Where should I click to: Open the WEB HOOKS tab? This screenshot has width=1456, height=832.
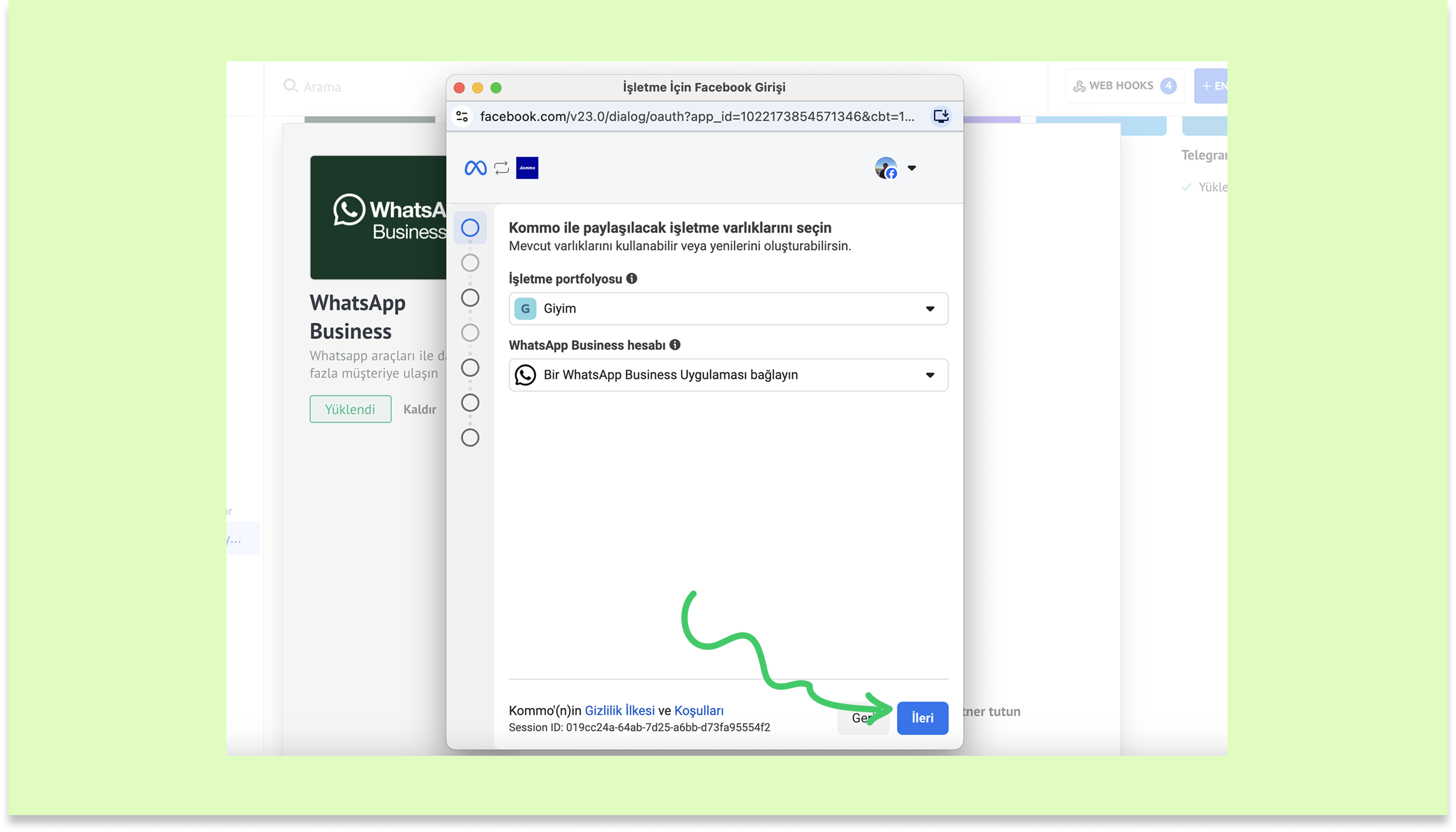(x=1123, y=86)
